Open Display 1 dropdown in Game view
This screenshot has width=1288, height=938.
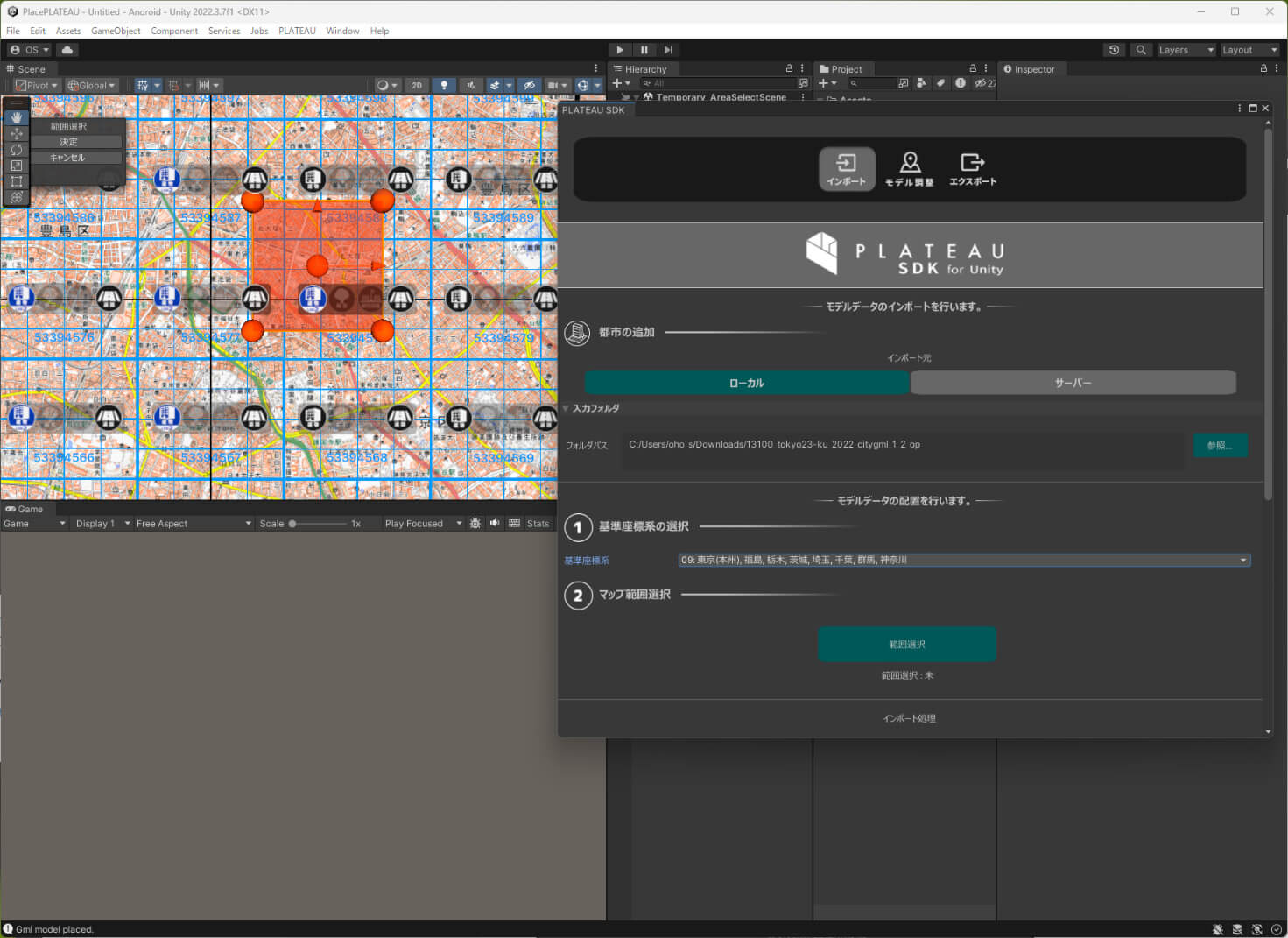(102, 524)
